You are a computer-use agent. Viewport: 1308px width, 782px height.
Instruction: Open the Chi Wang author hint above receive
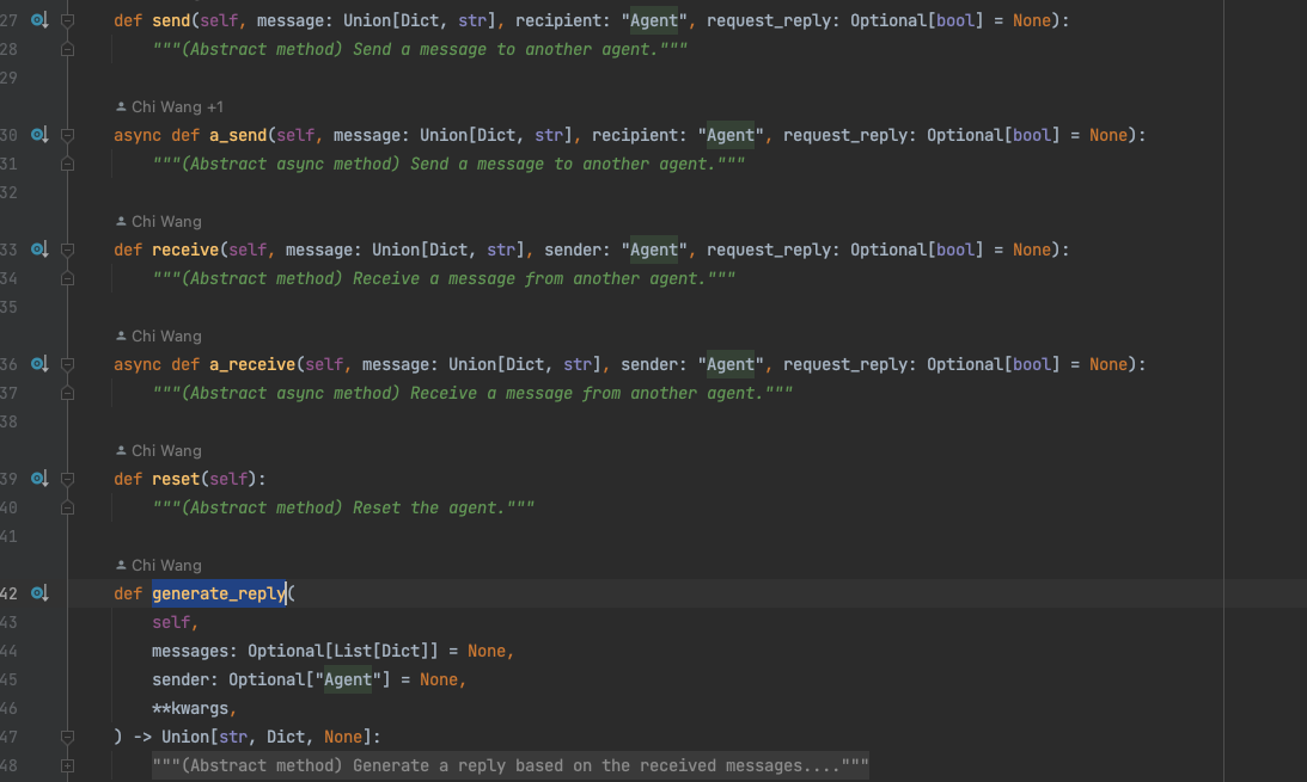click(158, 221)
